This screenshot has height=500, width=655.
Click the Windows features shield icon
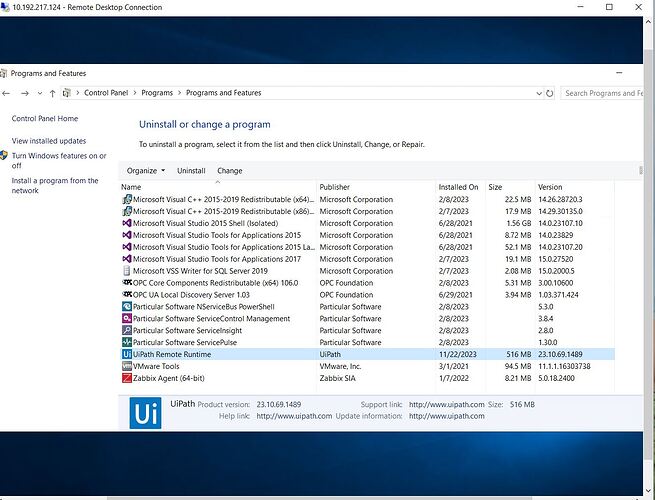pos(4,155)
